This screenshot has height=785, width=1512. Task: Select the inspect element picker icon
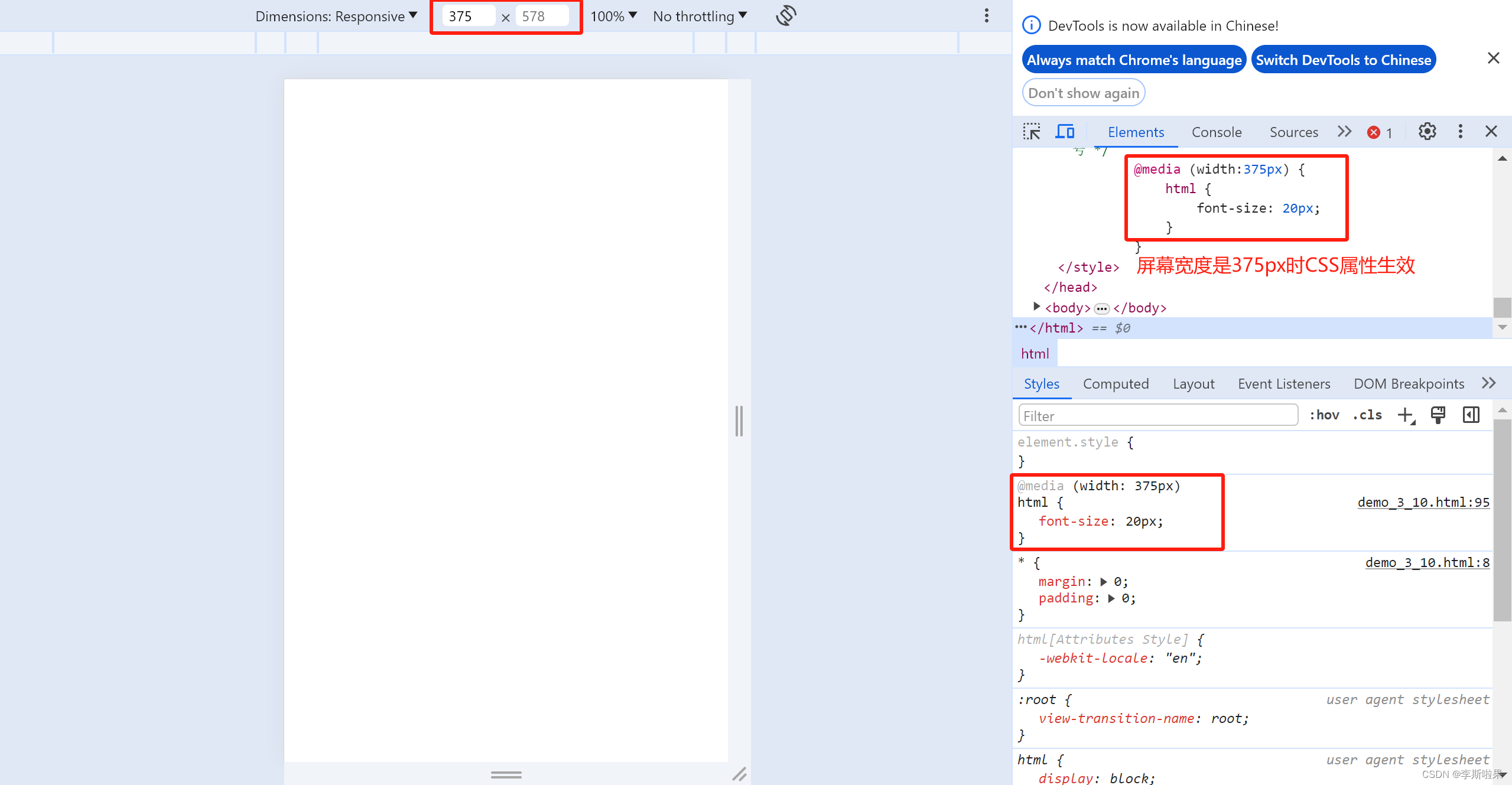[1032, 131]
